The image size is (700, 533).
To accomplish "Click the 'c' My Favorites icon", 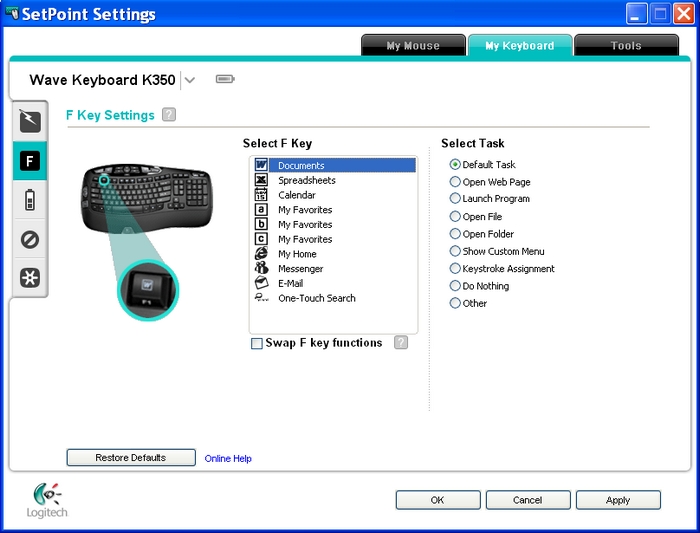I will [x=261, y=239].
